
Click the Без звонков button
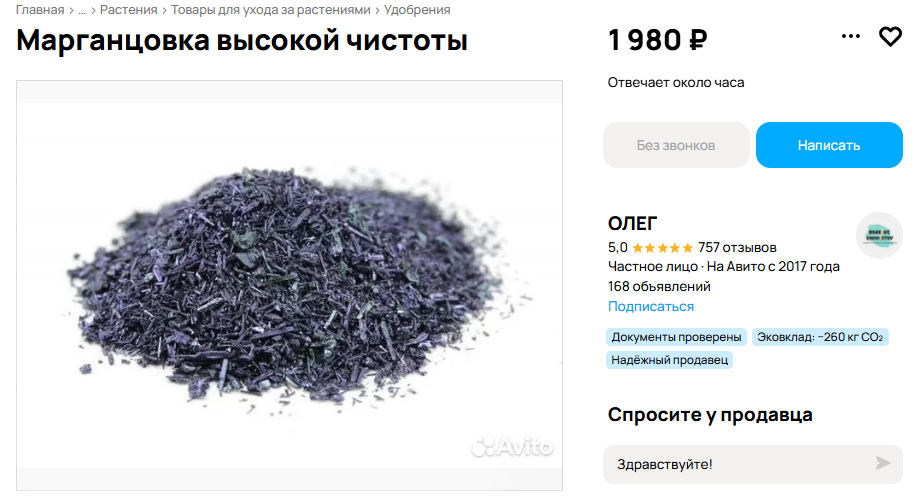click(x=676, y=145)
